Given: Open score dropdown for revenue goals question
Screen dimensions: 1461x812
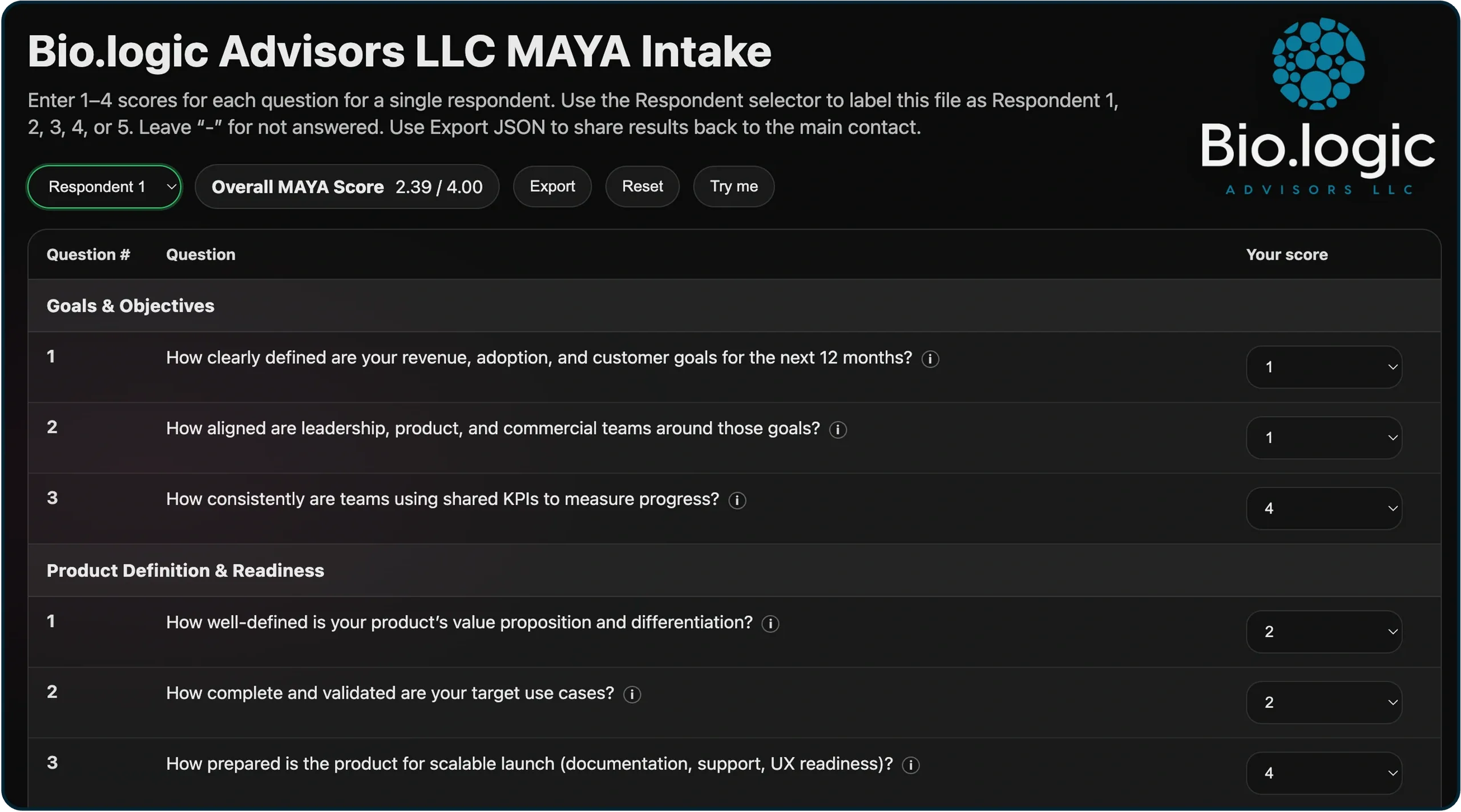Looking at the screenshot, I should [1323, 367].
